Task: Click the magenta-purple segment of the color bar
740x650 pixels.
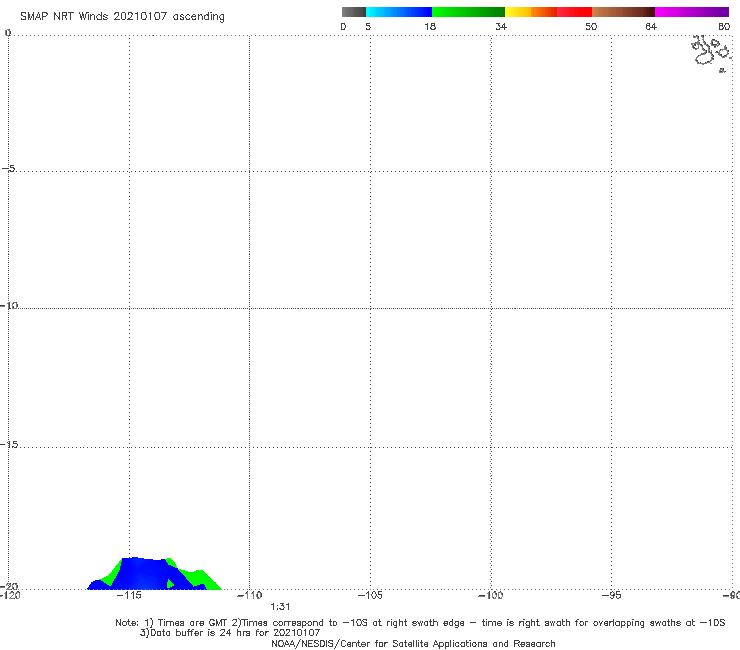Action: [692, 12]
